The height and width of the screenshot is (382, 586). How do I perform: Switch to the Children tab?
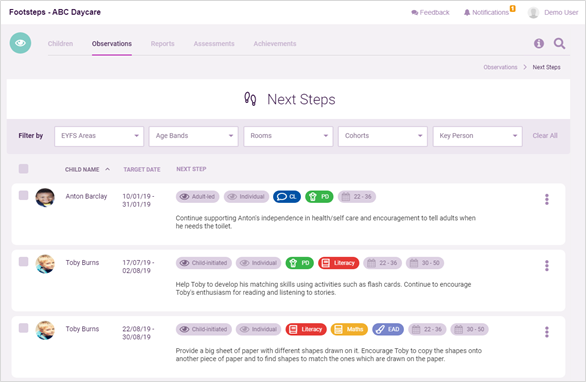click(x=60, y=44)
